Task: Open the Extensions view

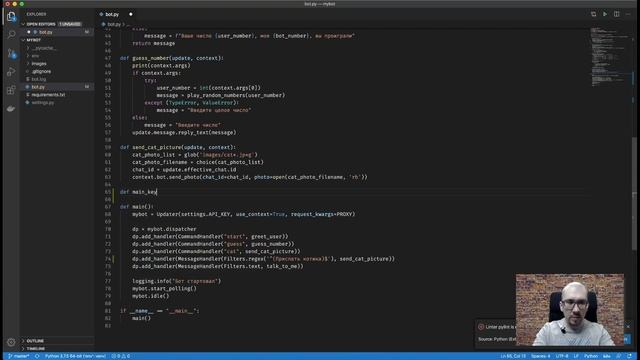Action: tap(11, 90)
